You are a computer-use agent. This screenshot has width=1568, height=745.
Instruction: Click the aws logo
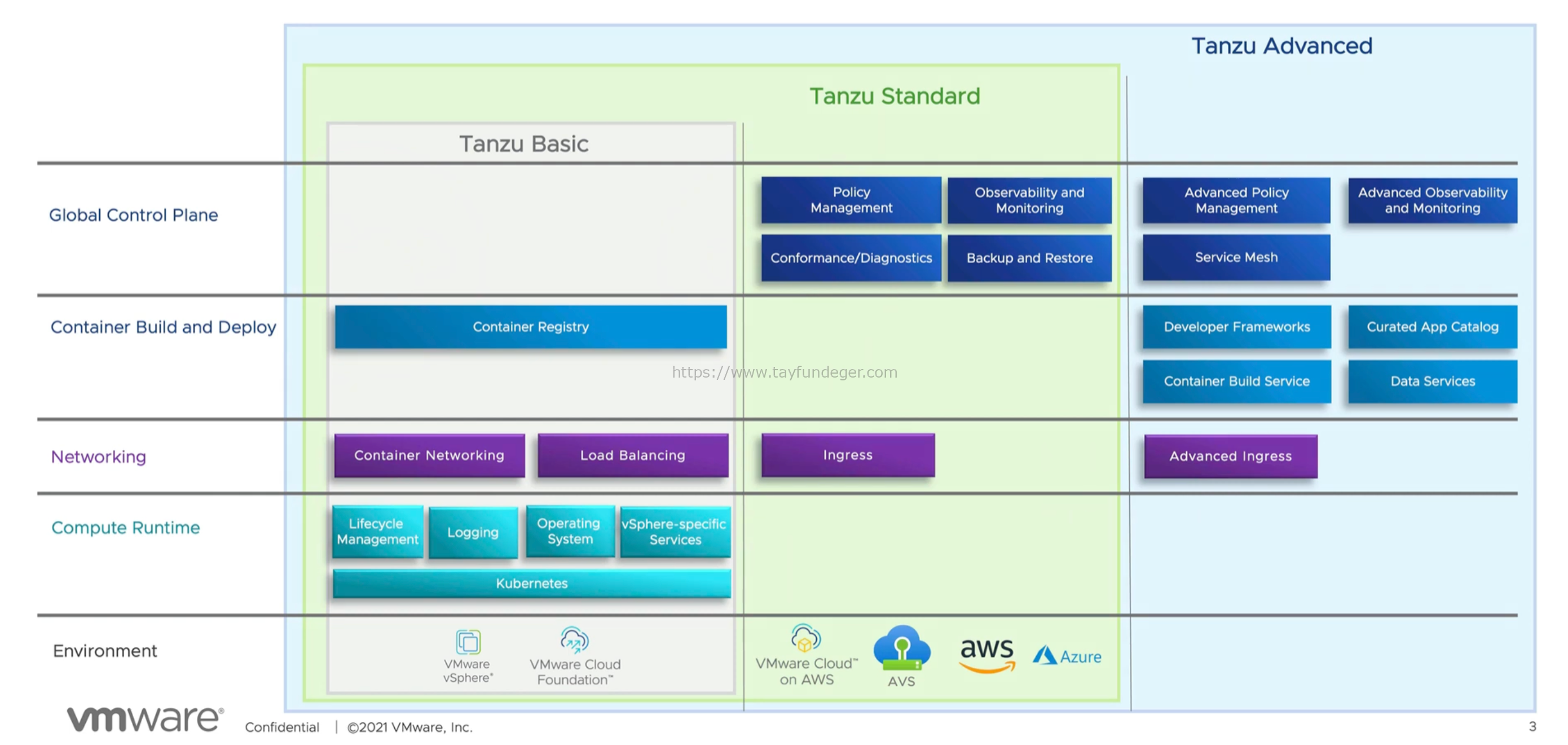pos(986,655)
